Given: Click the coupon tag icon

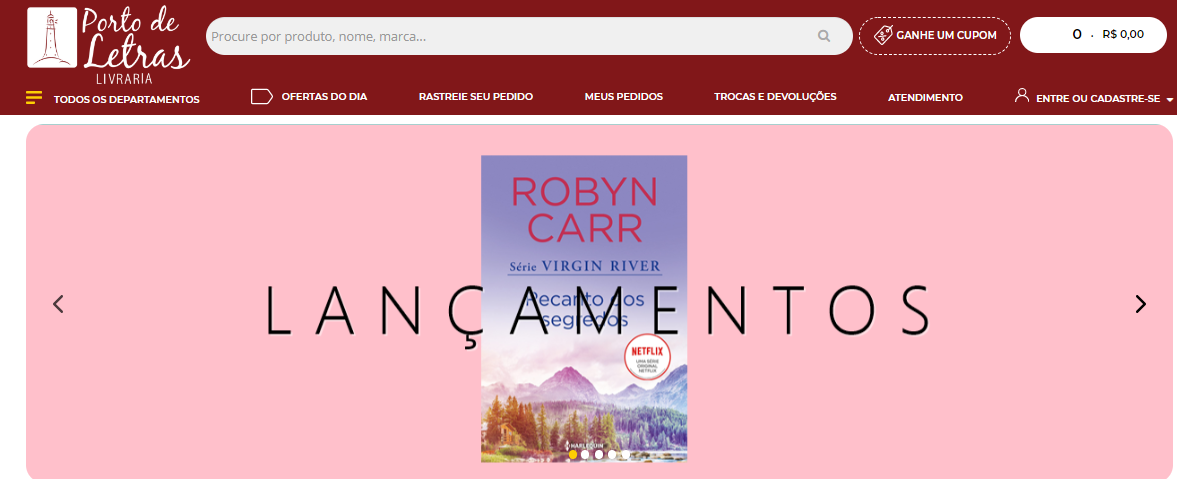Looking at the screenshot, I should pyautogui.click(x=884, y=35).
